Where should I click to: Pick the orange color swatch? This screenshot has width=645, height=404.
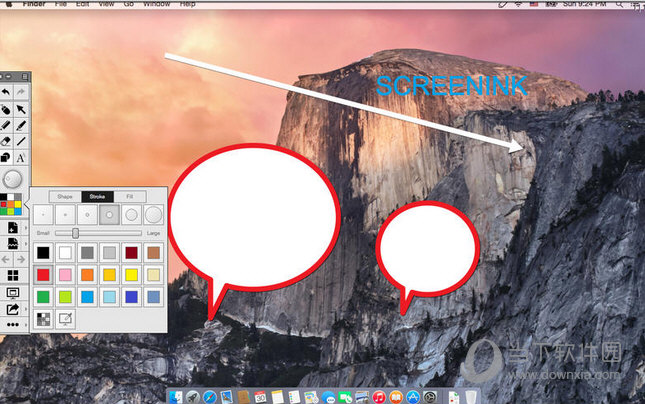pos(87,275)
